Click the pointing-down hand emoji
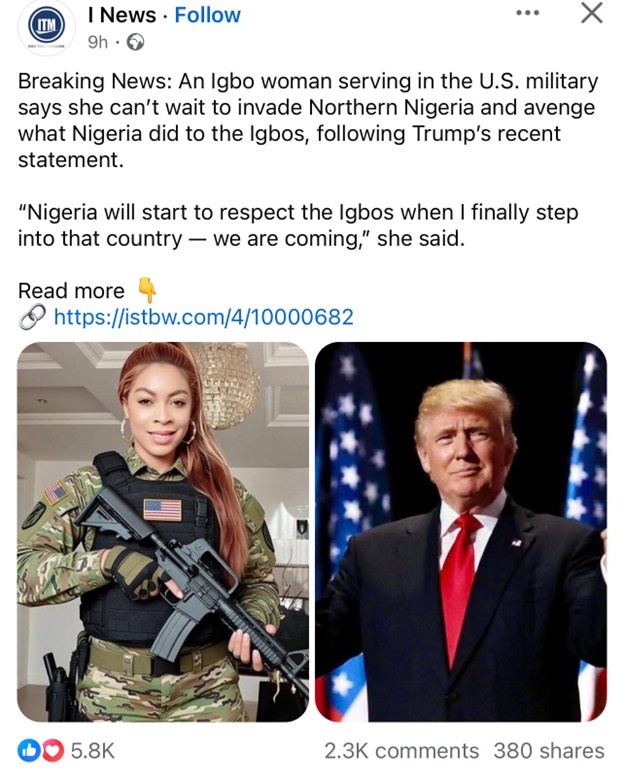The image size is (624, 781). [147, 290]
